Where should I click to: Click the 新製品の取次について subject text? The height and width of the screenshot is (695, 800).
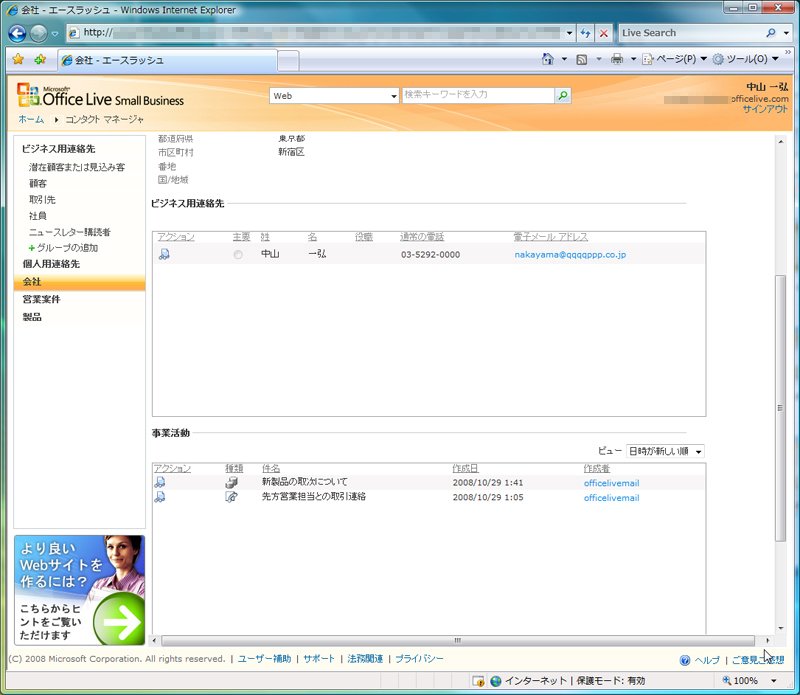point(305,482)
